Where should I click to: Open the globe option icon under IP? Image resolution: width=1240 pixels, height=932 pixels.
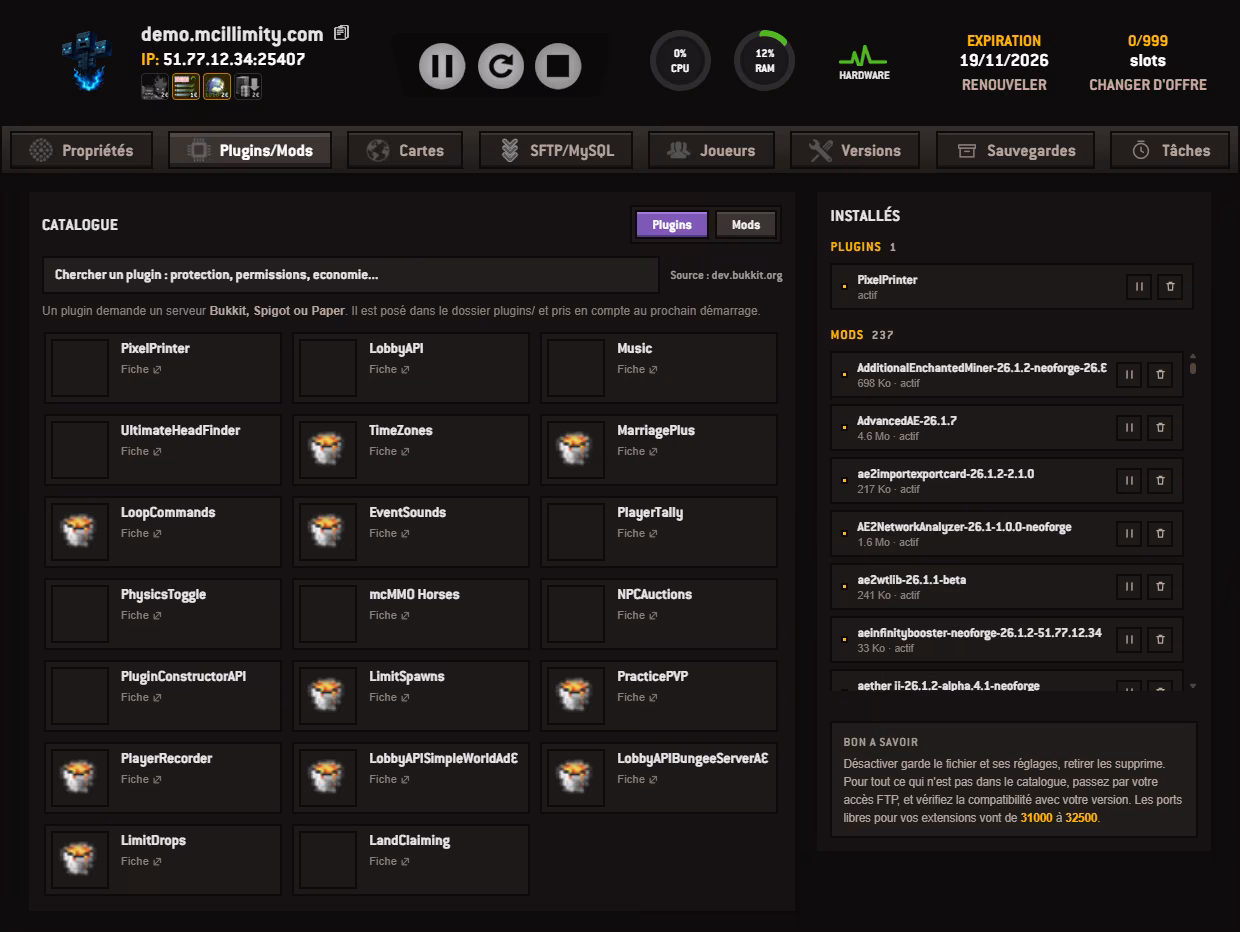[217, 87]
